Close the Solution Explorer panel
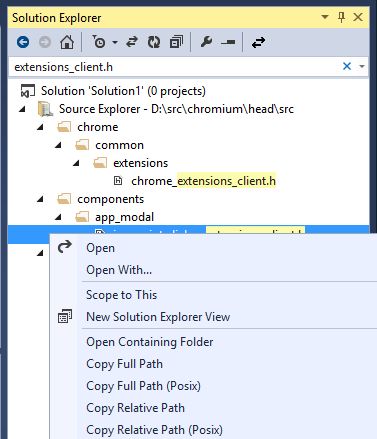The image size is (377, 439). coord(358,17)
